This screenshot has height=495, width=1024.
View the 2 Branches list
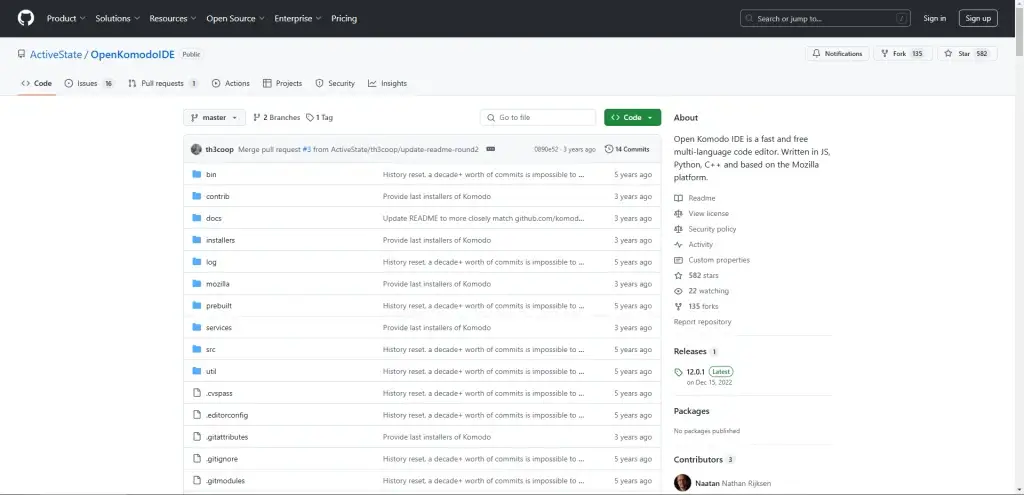(x=276, y=118)
